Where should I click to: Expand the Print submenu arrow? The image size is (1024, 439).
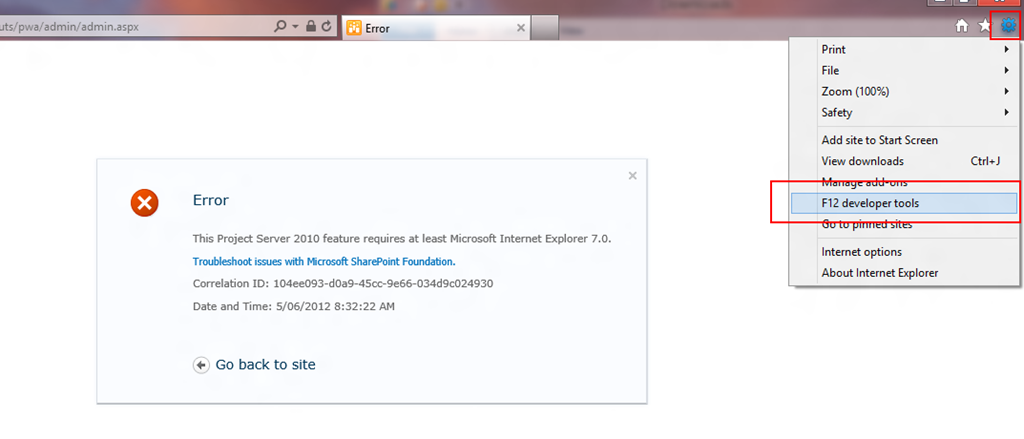pyautogui.click(x=1007, y=50)
